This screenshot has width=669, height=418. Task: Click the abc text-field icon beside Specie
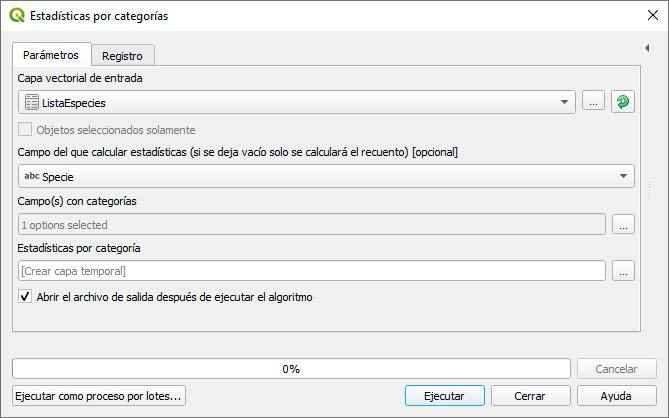[32, 176]
